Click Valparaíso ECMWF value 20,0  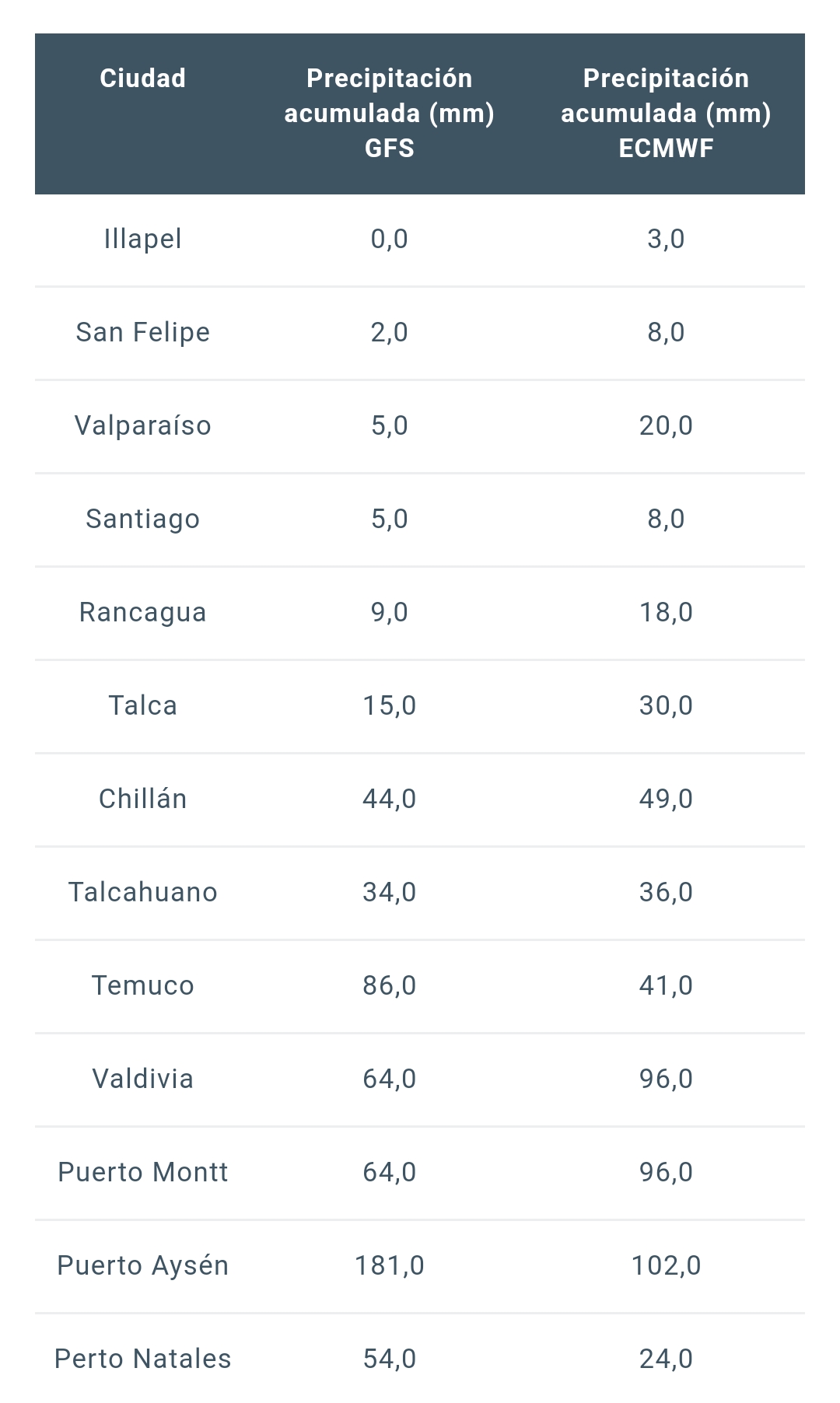click(666, 425)
